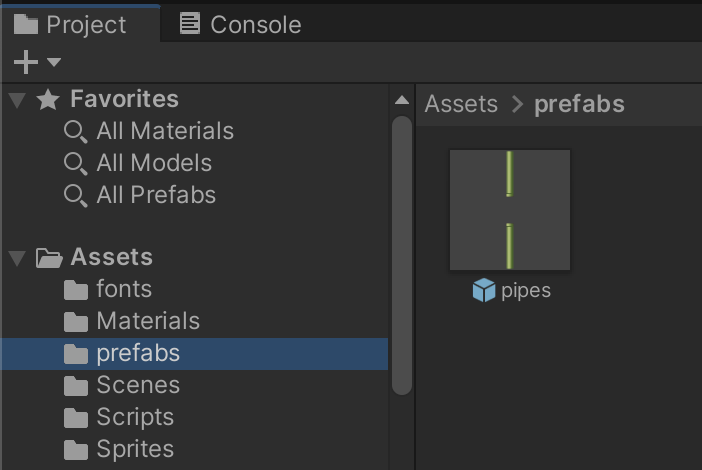Click the Sprites folder icon
This screenshot has height=470, width=702.
[76, 450]
